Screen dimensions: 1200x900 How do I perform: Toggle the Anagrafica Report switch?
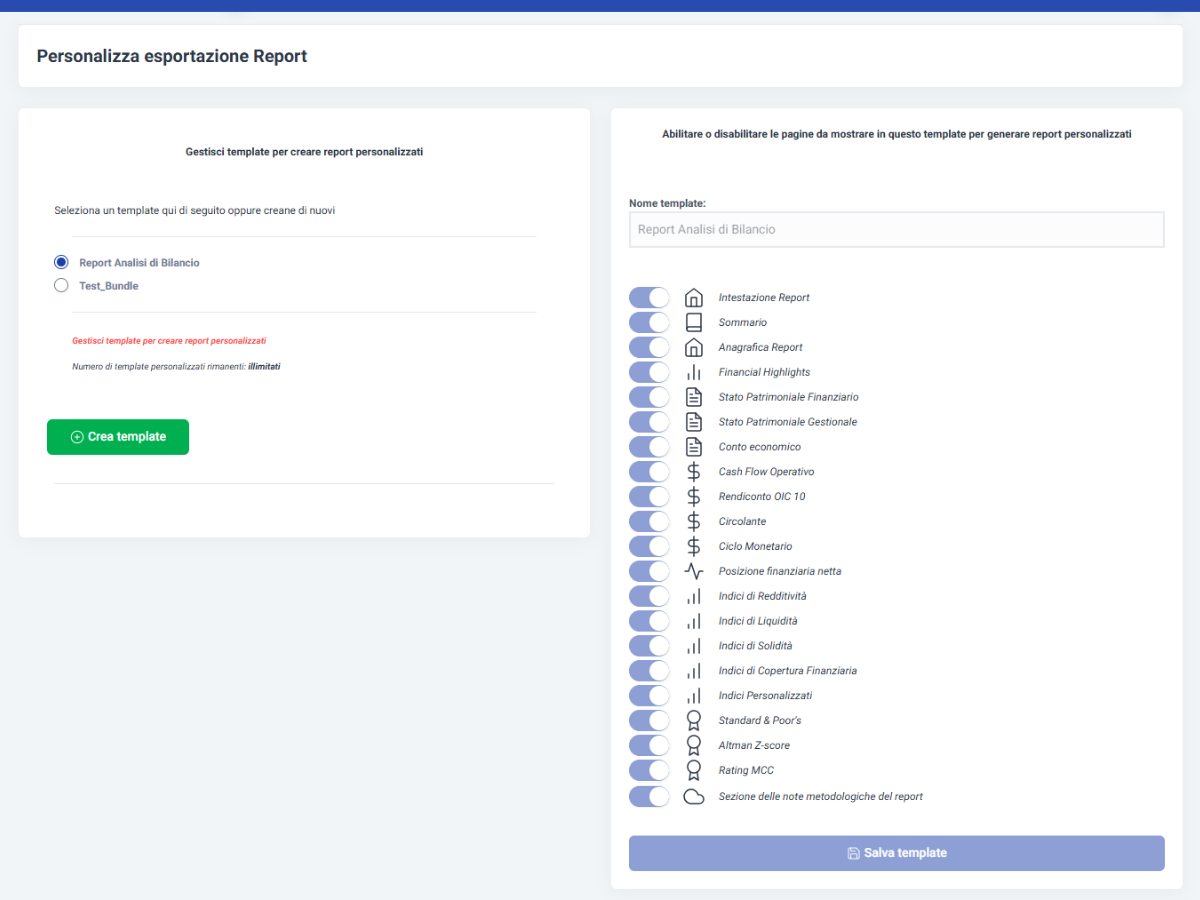[x=649, y=348]
